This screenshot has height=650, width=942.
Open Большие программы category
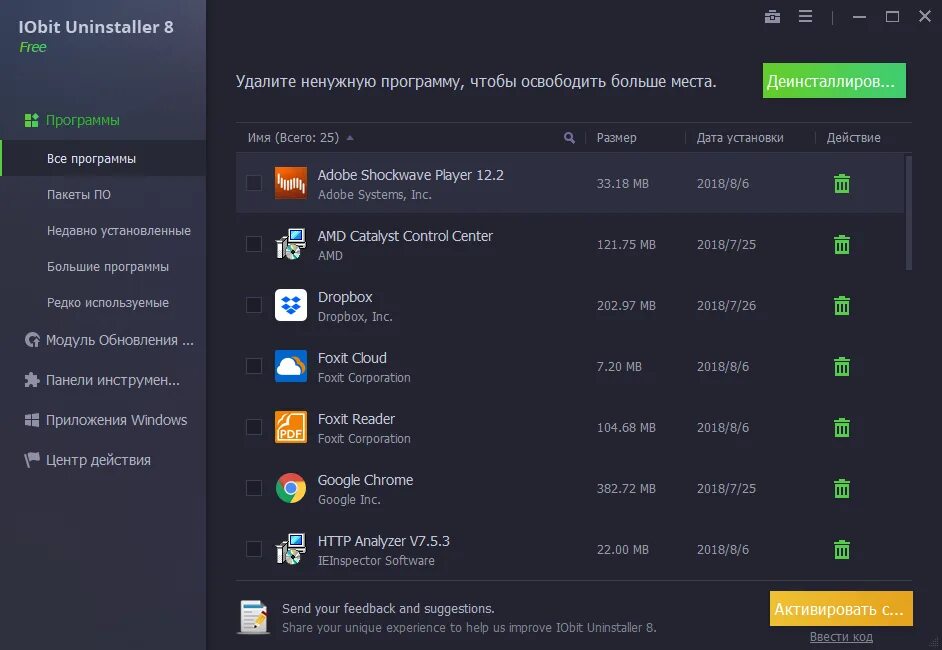pos(108,267)
